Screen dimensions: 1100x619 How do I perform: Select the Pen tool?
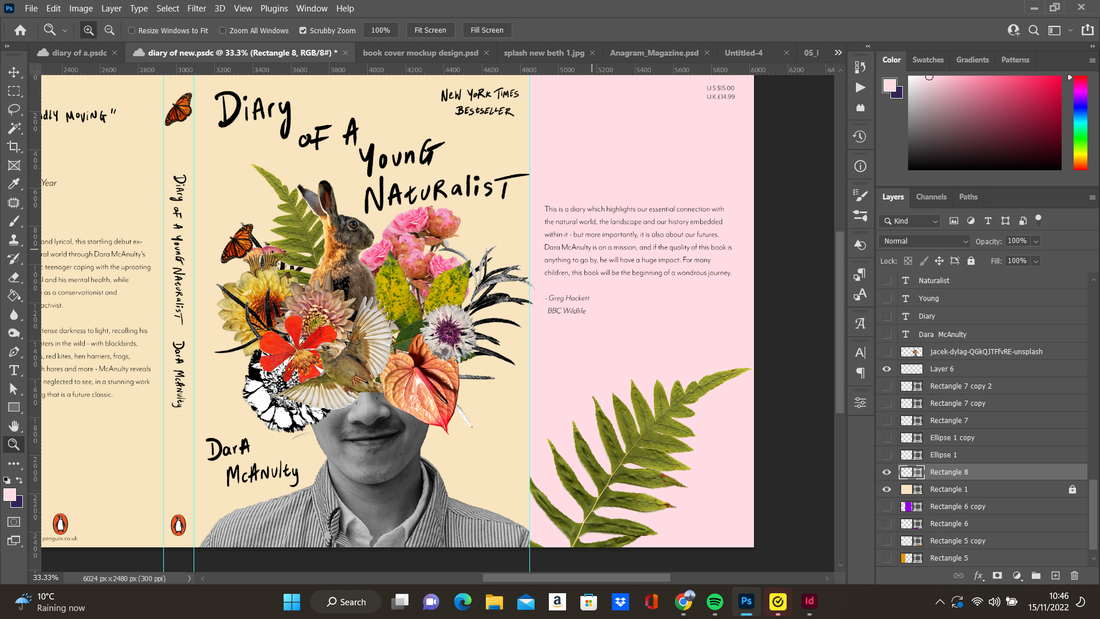click(x=13, y=352)
